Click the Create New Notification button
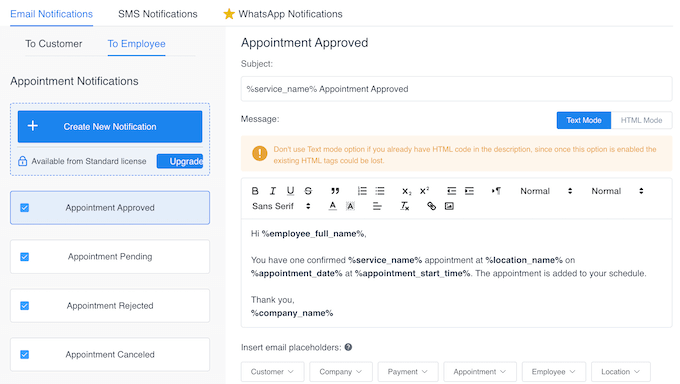The image size is (680, 384). click(110, 126)
